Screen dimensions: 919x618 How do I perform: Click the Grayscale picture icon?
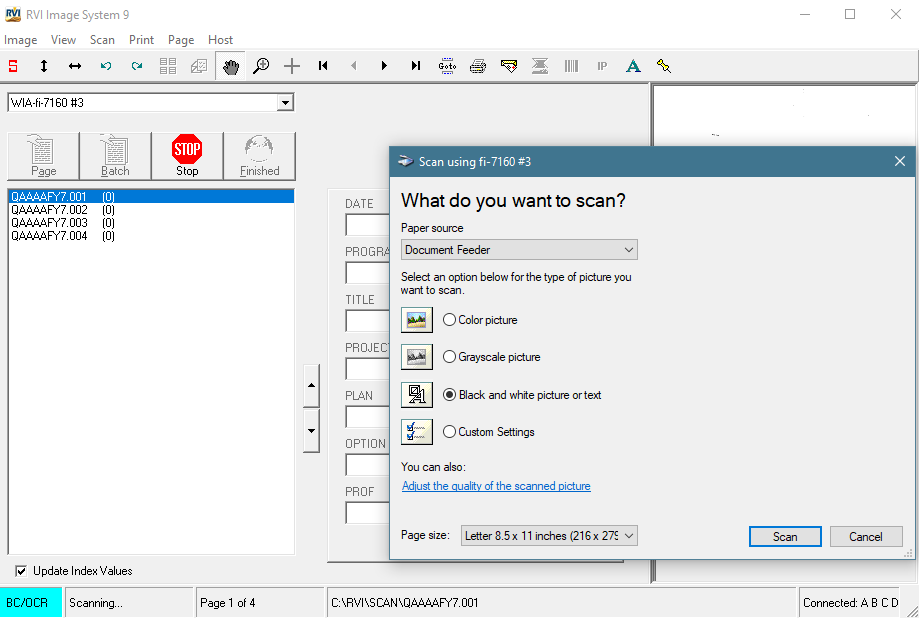[417, 356]
